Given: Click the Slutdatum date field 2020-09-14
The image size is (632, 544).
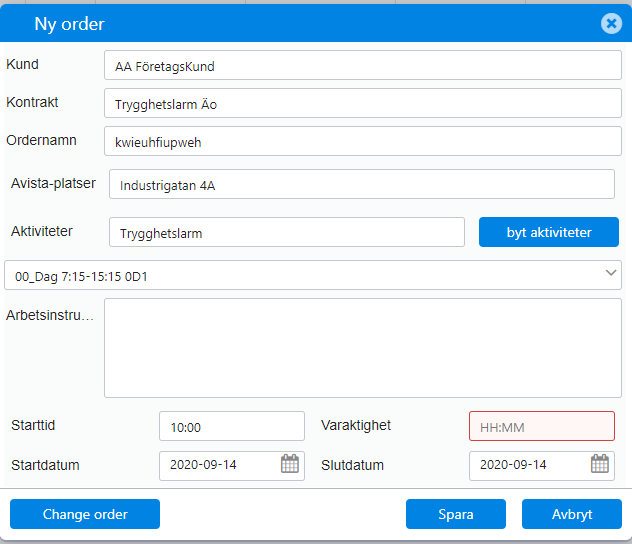Looking at the screenshot, I should pos(542,466).
